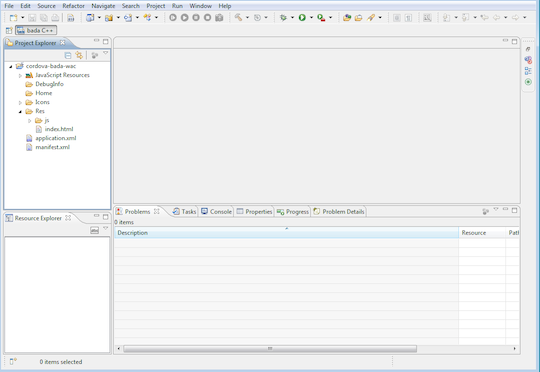
Task: Click the green Run button in toolbar
Action: (x=302, y=18)
